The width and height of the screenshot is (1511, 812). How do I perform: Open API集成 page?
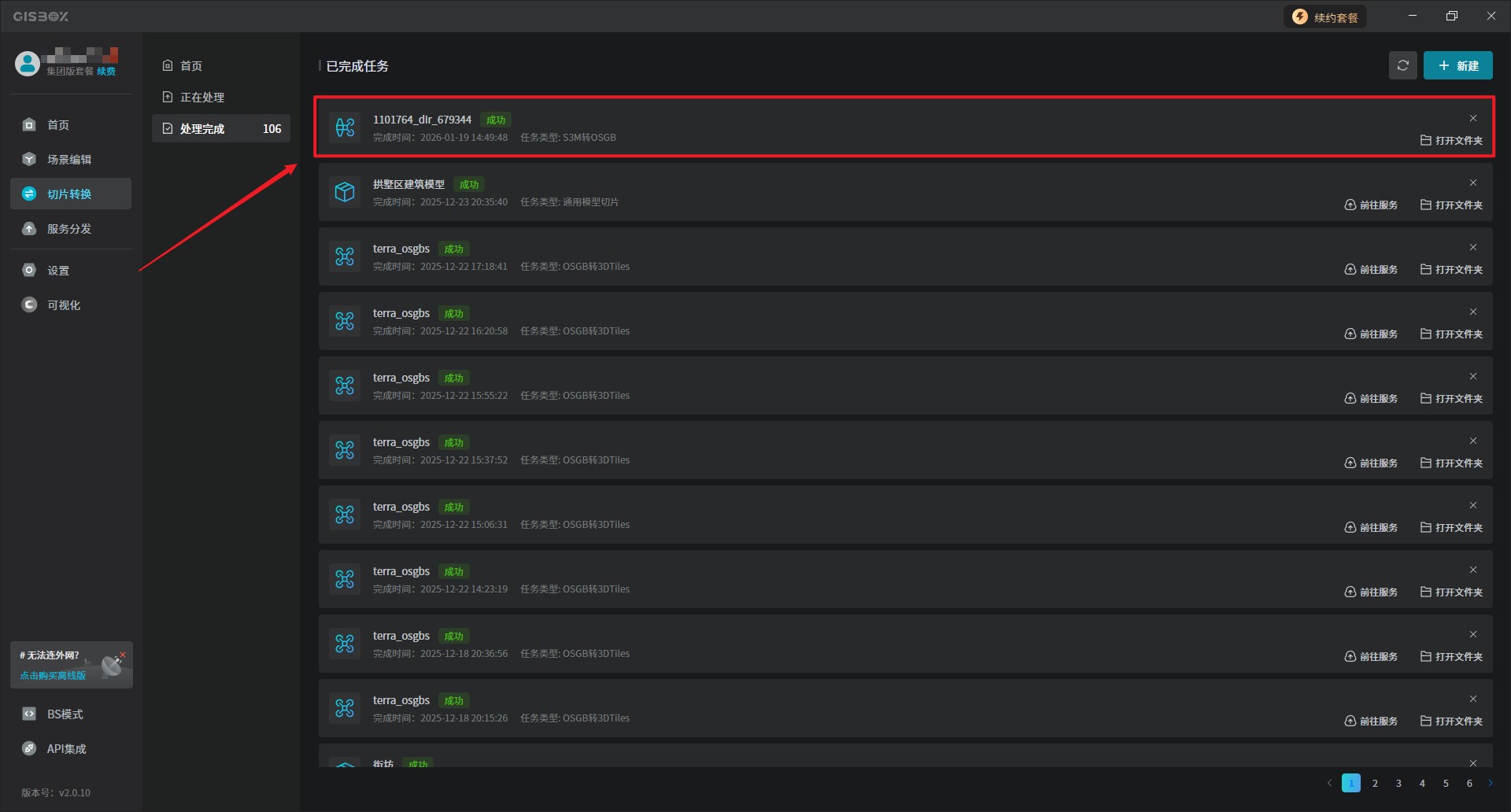pos(66,749)
